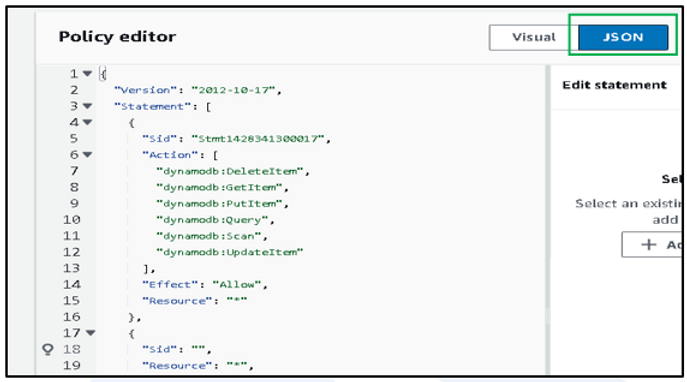Viewport: 687px width, 382px height.
Task: Collapse the Statement array on line 3
Action: pos(88,106)
